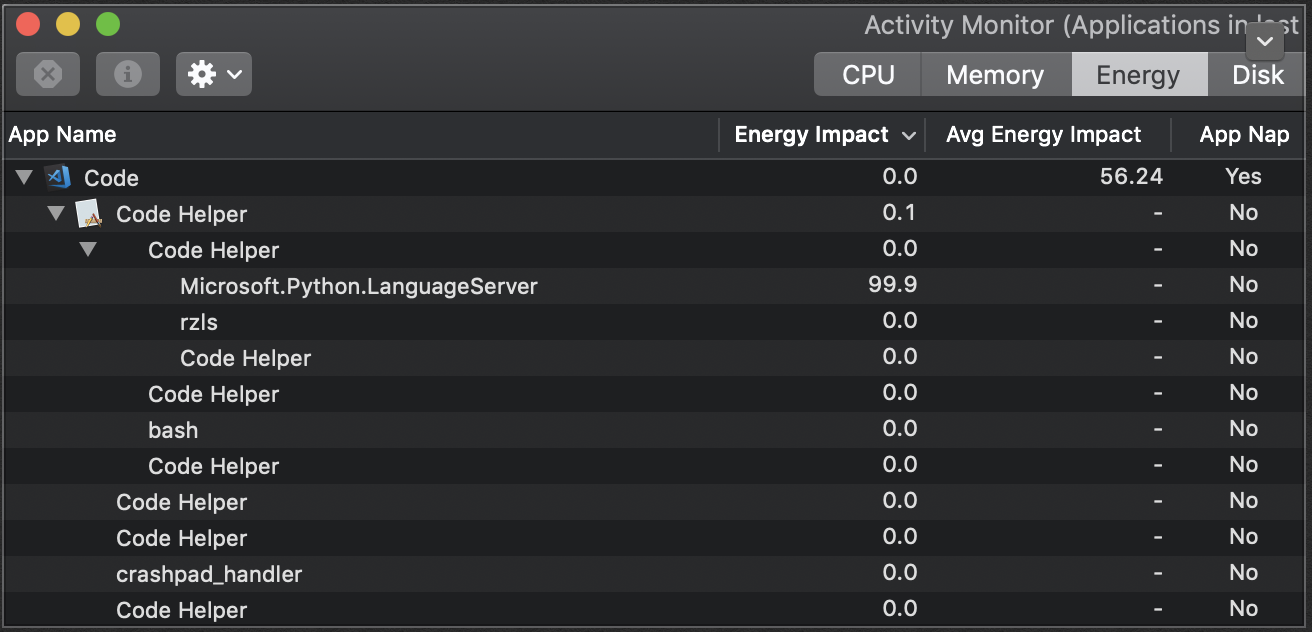
Task: Click the 0.1 energy impact value
Action: (900, 213)
